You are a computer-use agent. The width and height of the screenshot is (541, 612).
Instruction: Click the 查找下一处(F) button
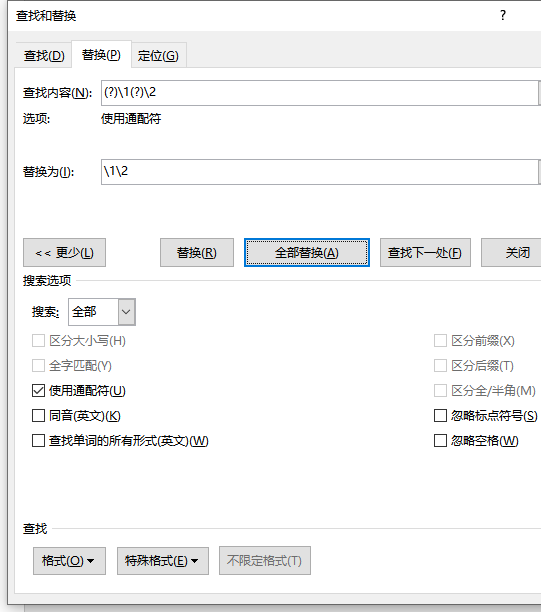[425, 253]
